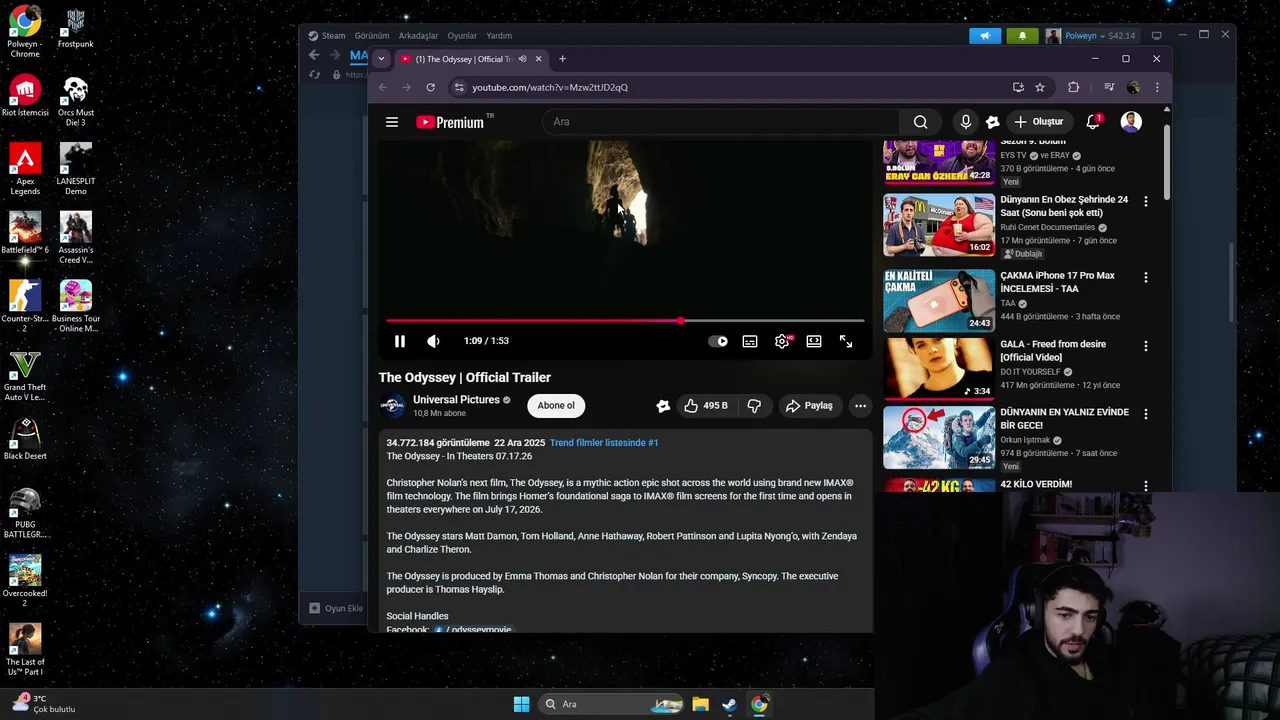1280x720 pixels.
Task: Open Steam green notifications bell
Action: [x=1022, y=36]
